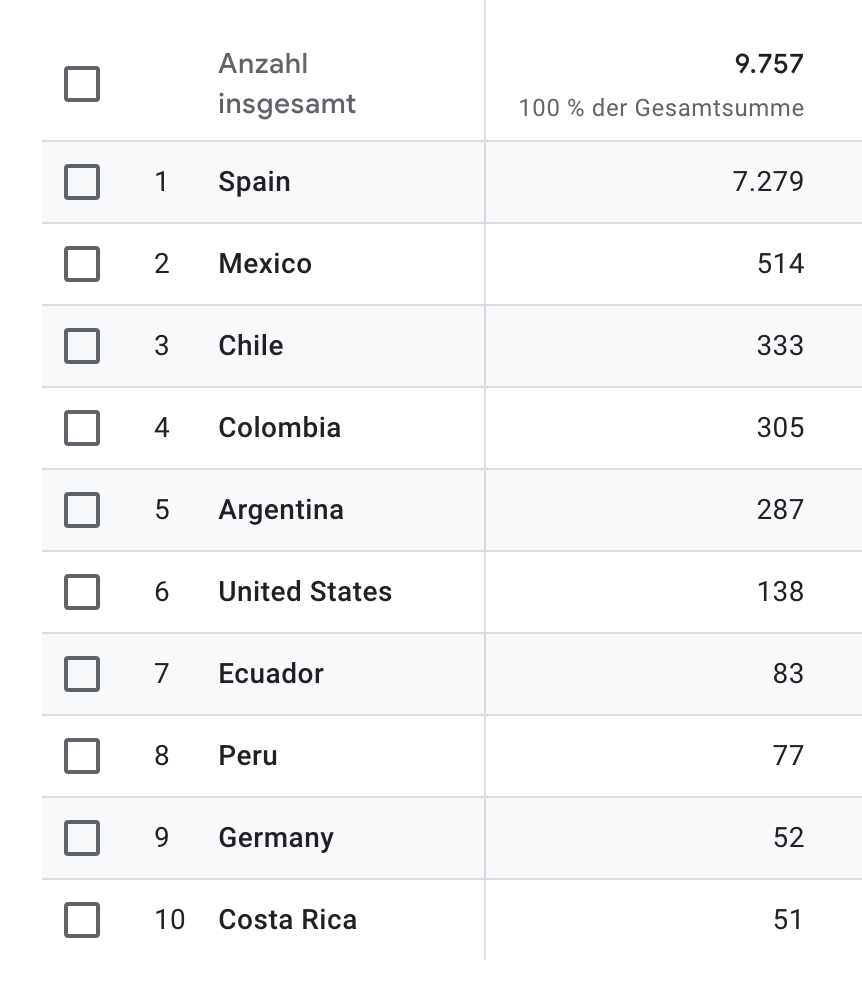The height and width of the screenshot is (1000, 862).
Task: Click the Germany value 52
Action: tap(789, 838)
